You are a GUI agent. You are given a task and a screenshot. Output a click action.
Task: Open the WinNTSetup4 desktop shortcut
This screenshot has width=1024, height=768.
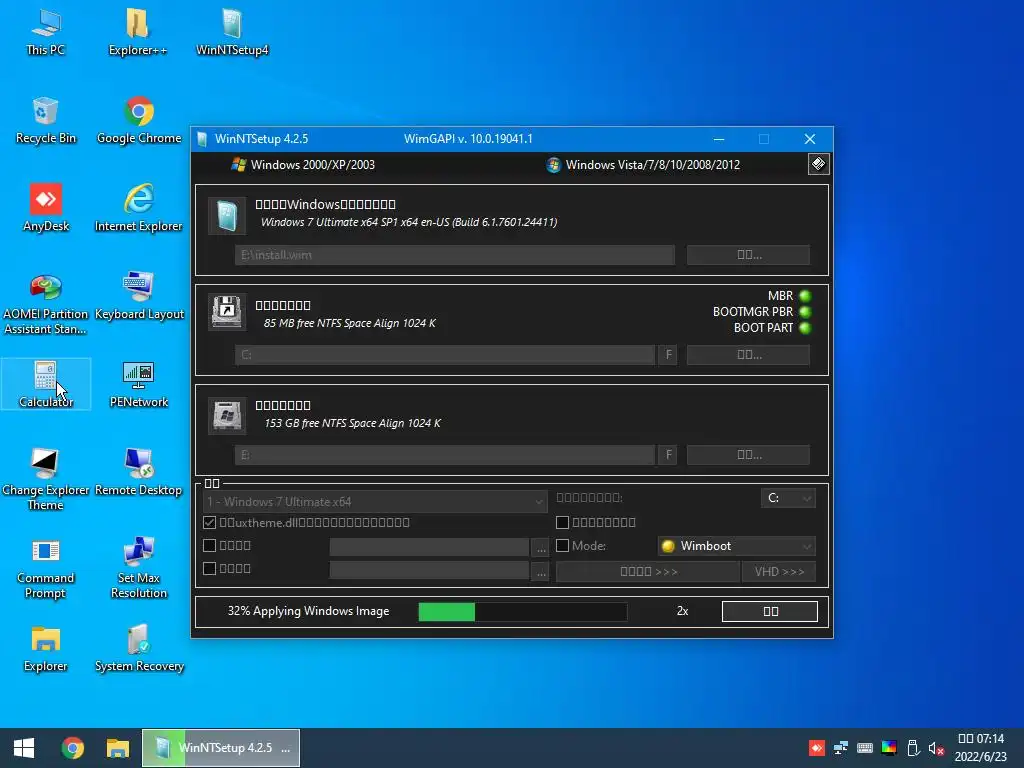click(232, 33)
